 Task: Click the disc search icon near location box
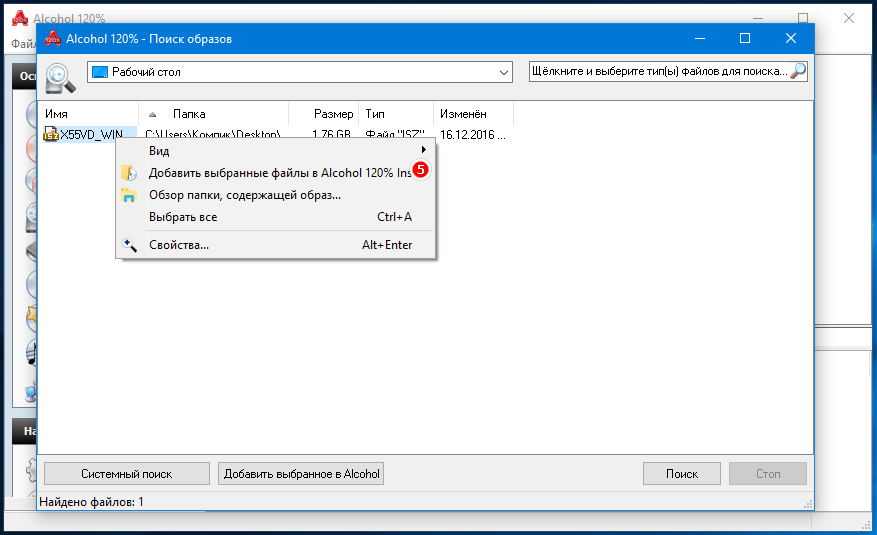(x=60, y=78)
